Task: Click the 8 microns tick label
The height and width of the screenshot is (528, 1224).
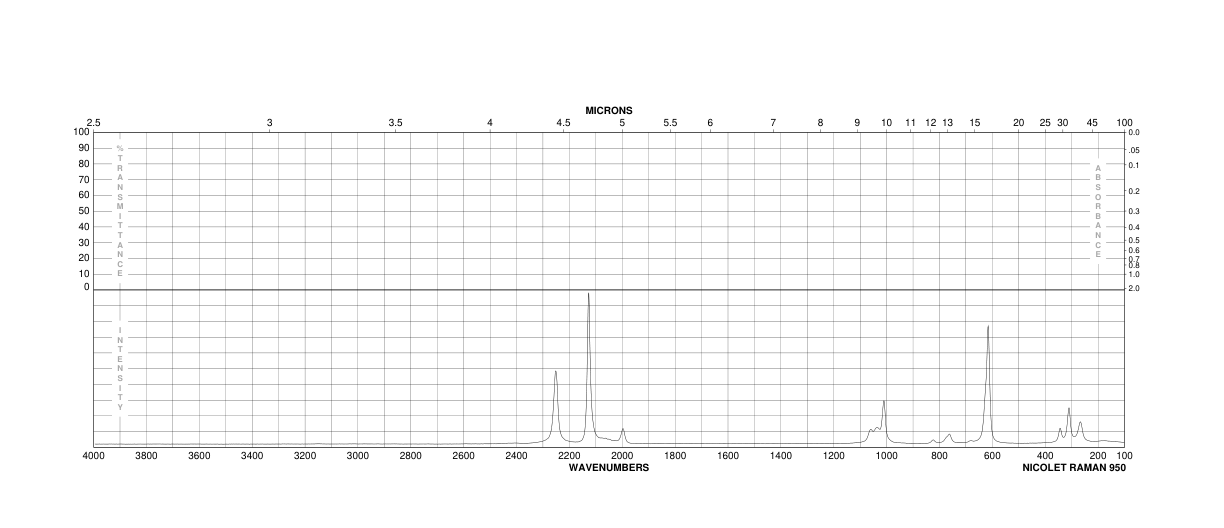Action: [820, 123]
